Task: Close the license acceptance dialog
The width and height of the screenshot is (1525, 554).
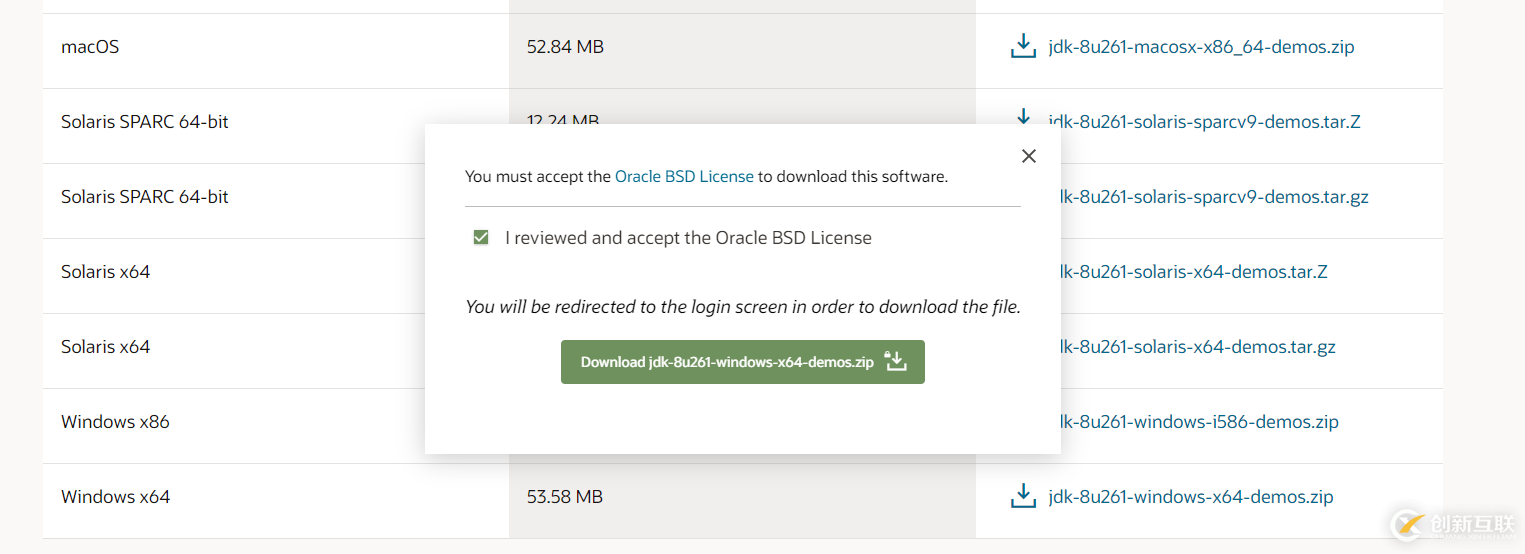Action: [x=1028, y=156]
